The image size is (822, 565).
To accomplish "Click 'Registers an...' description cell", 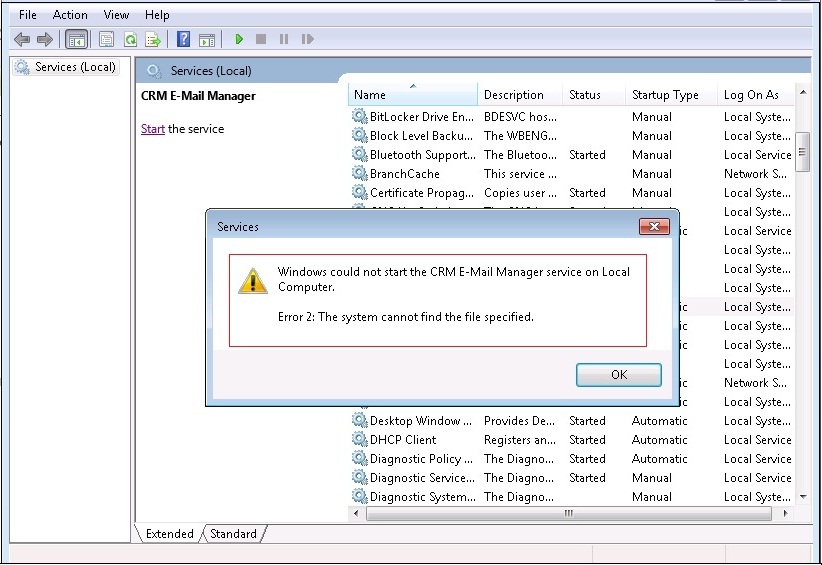I will pyautogui.click(x=520, y=439).
